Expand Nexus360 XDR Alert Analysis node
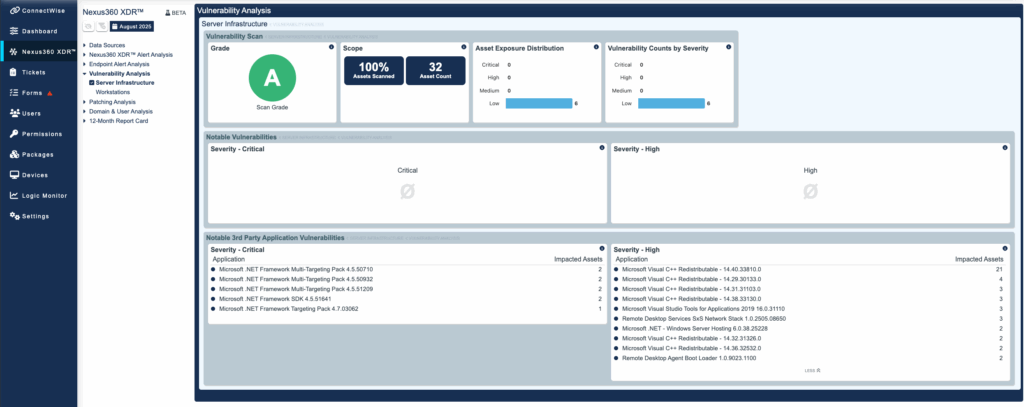This screenshot has width=1024, height=407. click(85, 55)
